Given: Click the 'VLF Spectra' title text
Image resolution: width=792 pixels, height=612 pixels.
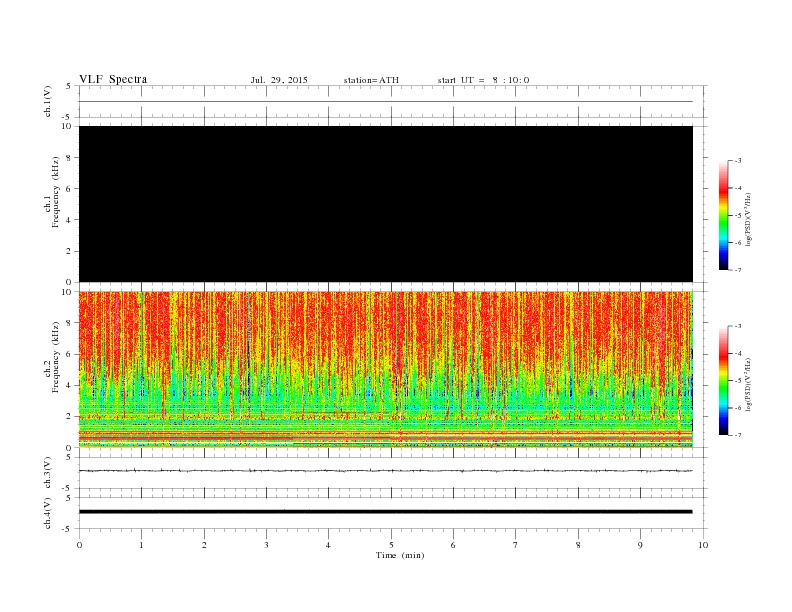Looking at the screenshot, I should [x=113, y=79].
